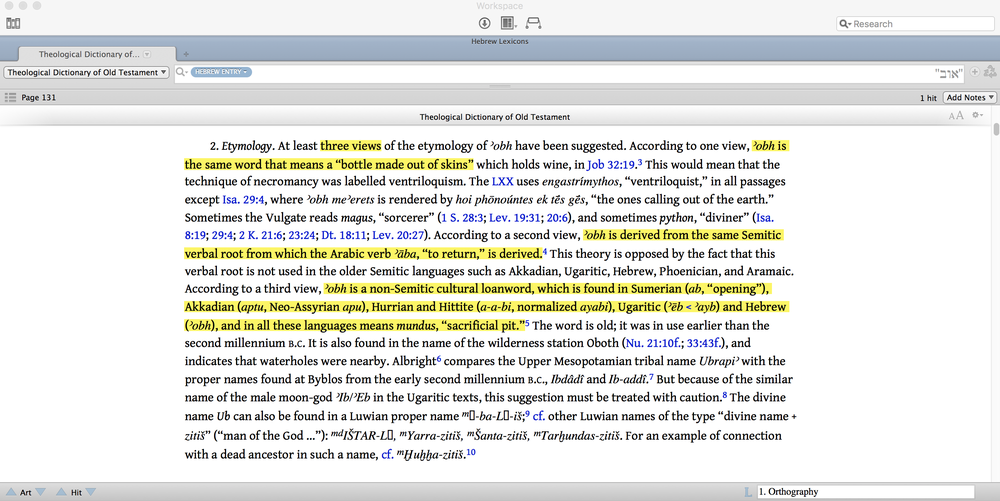Image resolution: width=1000 pixels, height=501 pixels.
Task: Click the table of contents list icon
Action: [x=10, y=97]
